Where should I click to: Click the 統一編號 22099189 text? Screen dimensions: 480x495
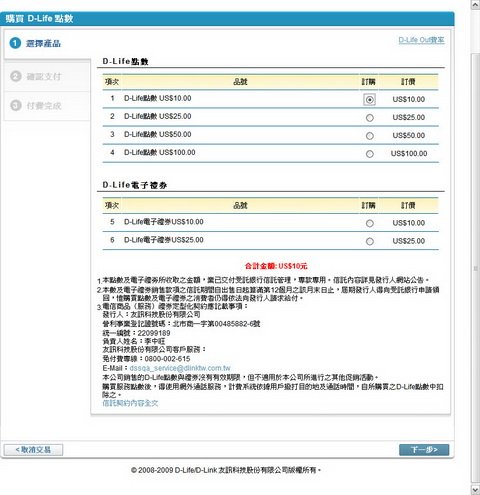point(136,333)
